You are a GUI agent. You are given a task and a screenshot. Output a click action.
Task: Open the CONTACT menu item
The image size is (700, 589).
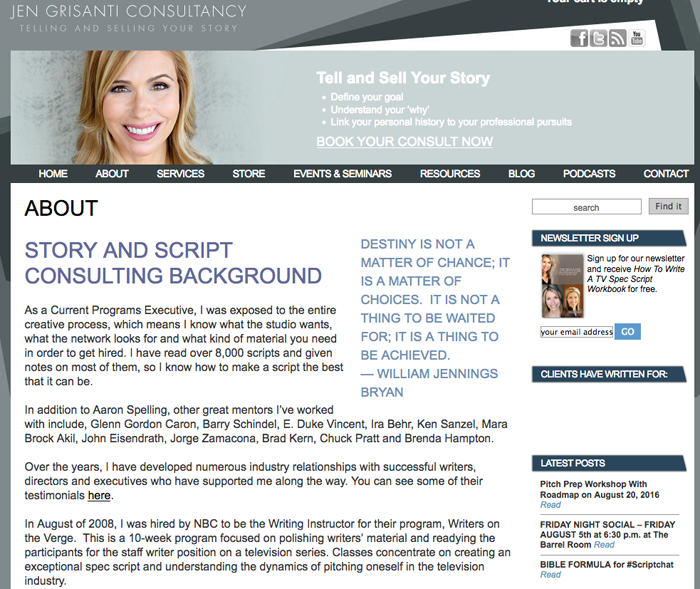coord(666,174)
